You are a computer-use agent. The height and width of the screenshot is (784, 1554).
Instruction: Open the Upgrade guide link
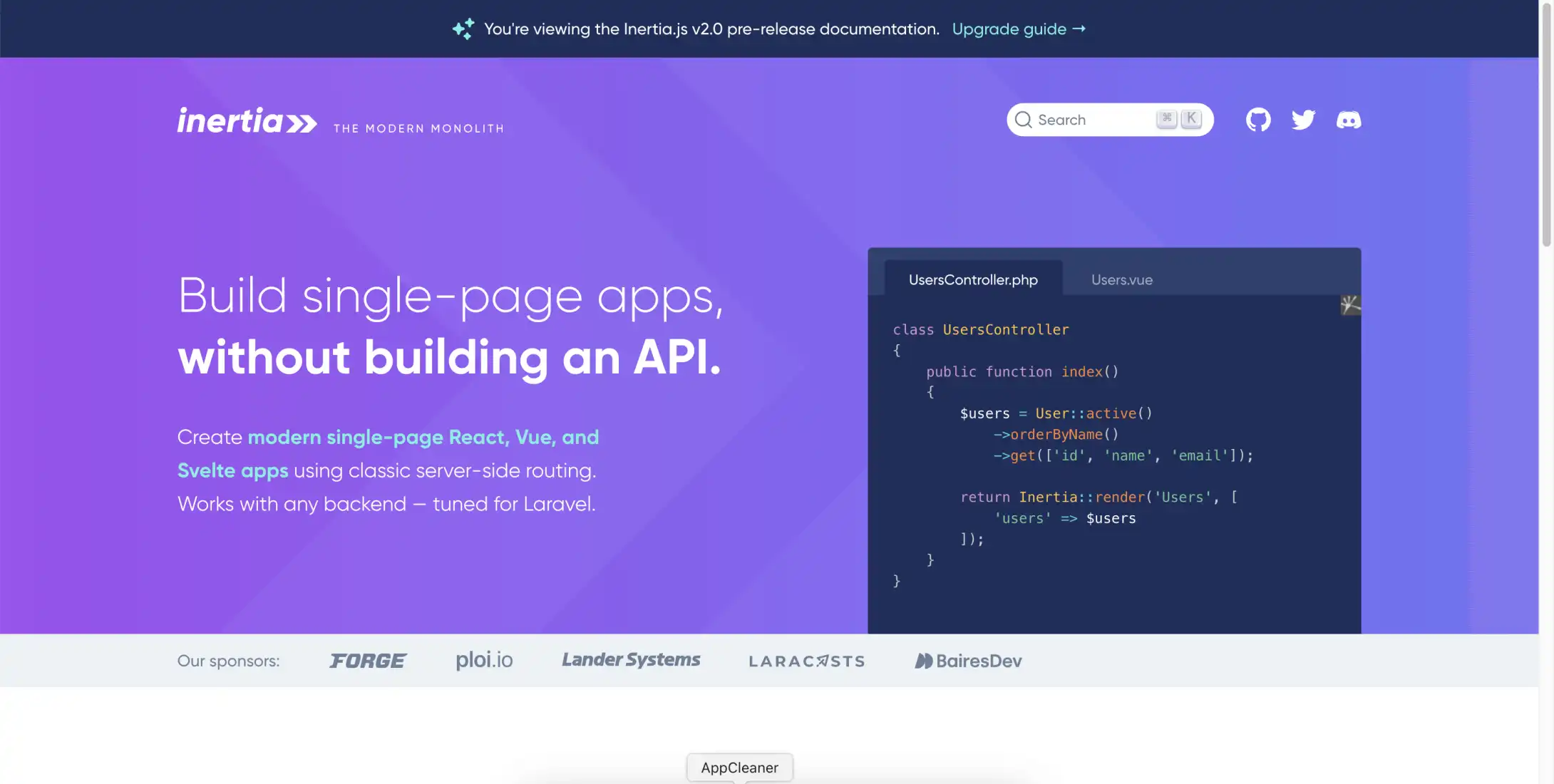click(1019, 29)
